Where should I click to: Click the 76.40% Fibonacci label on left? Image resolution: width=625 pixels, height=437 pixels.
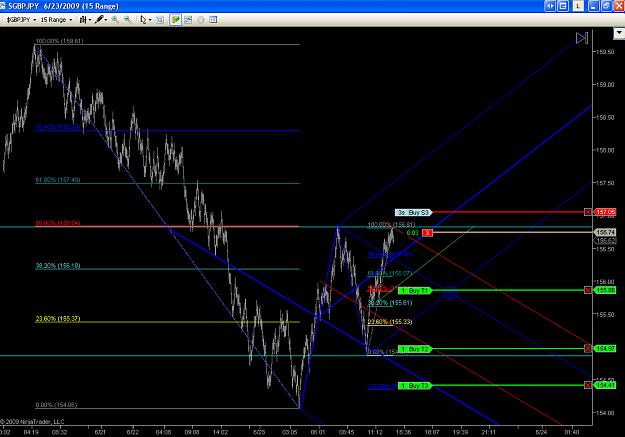[58, 127]
